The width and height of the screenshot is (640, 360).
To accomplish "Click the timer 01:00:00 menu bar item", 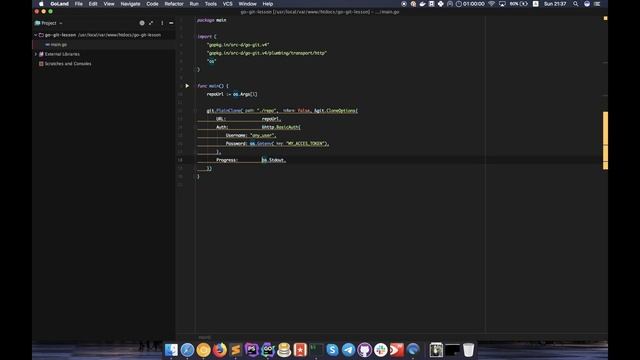I will [x=470, y=4].
